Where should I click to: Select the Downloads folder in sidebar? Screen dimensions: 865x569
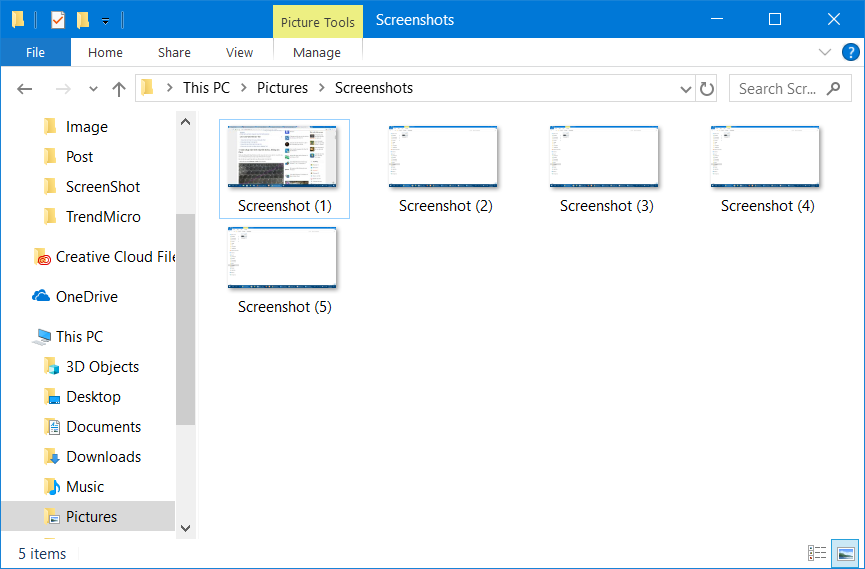click(103, 457)
